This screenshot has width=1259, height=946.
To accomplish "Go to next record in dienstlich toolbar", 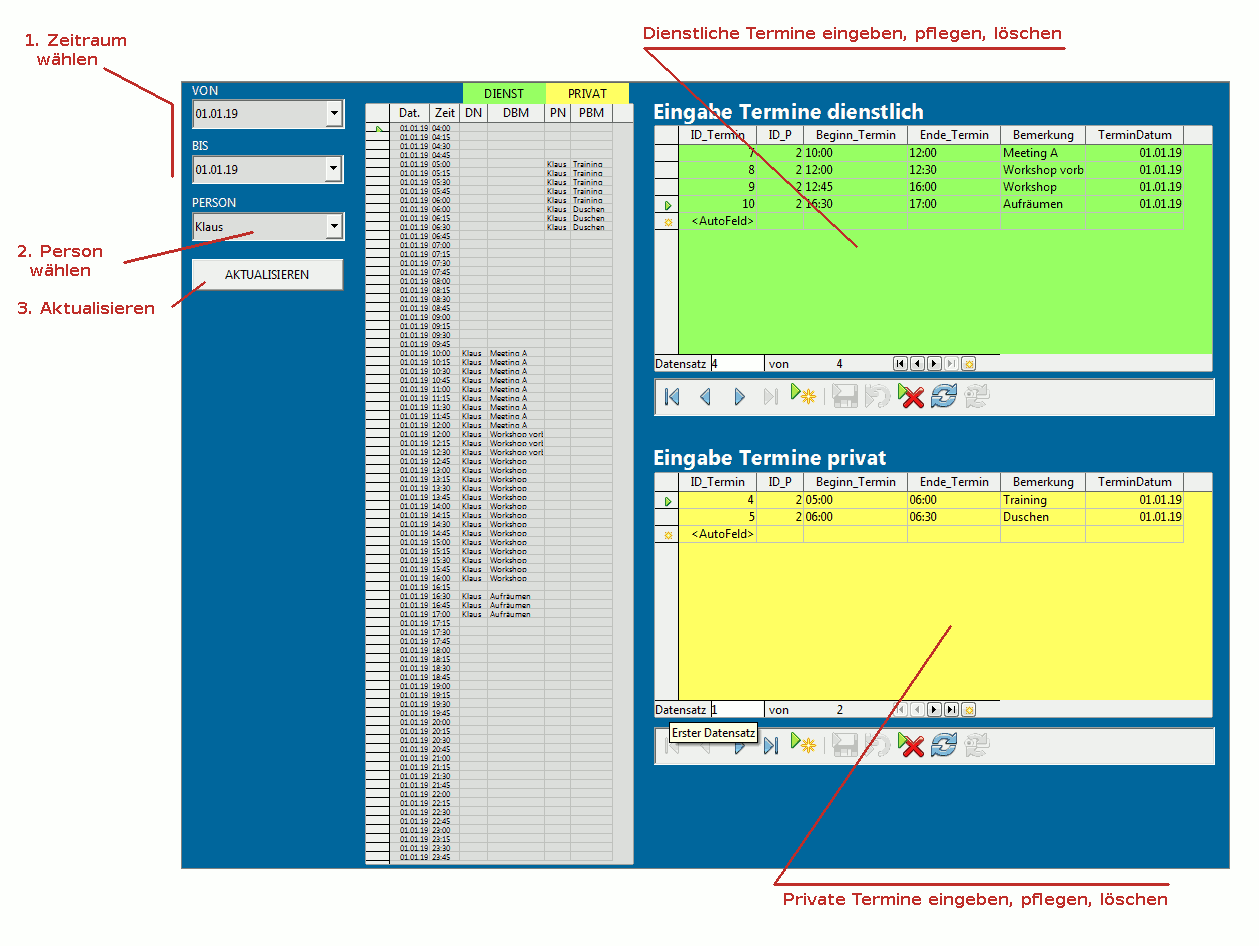I will pos(739,397).
